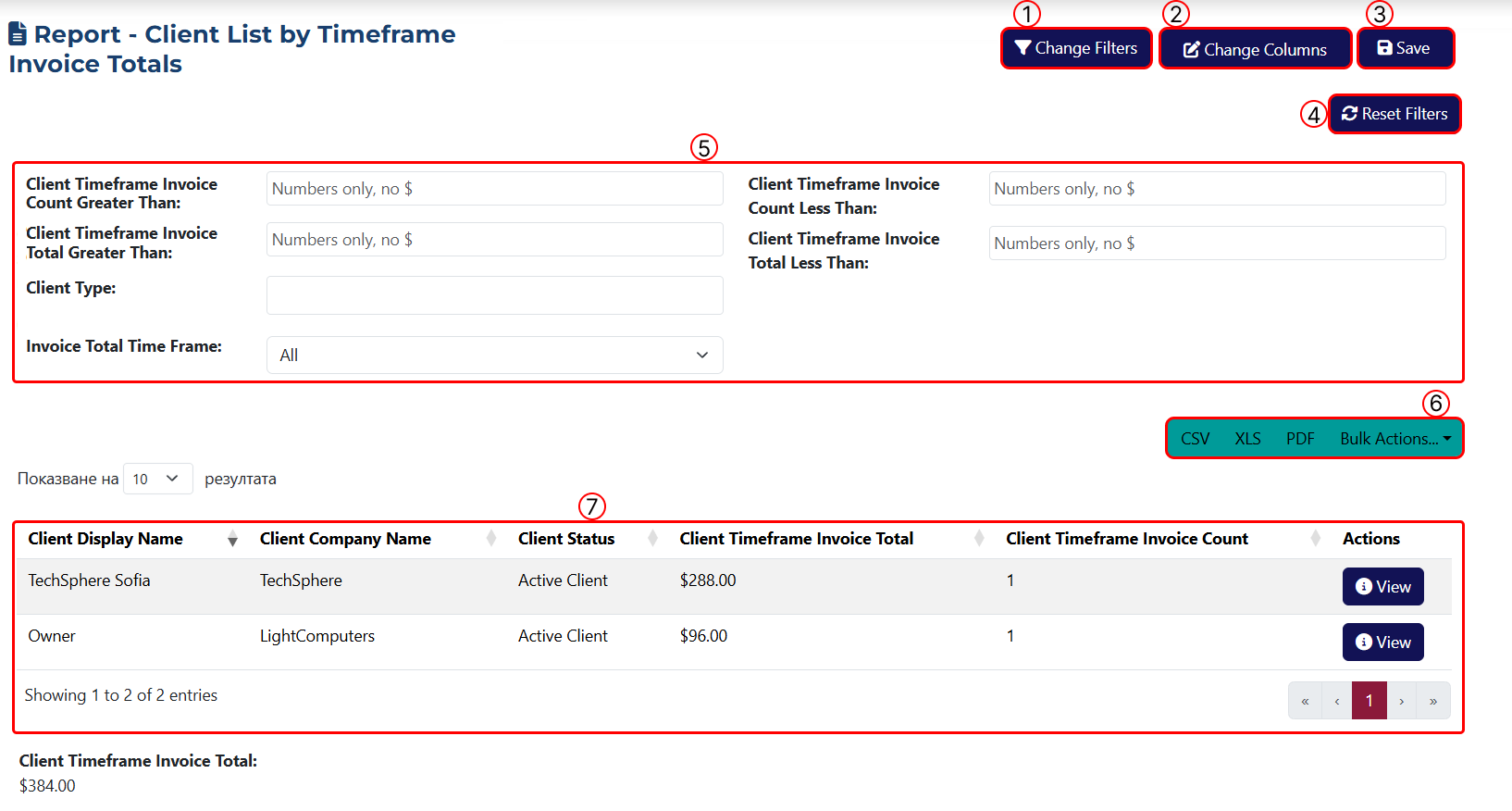Click the TechSphere company name cell
Viewport: 1512px width, 811px height.
[x=301, y=580]
